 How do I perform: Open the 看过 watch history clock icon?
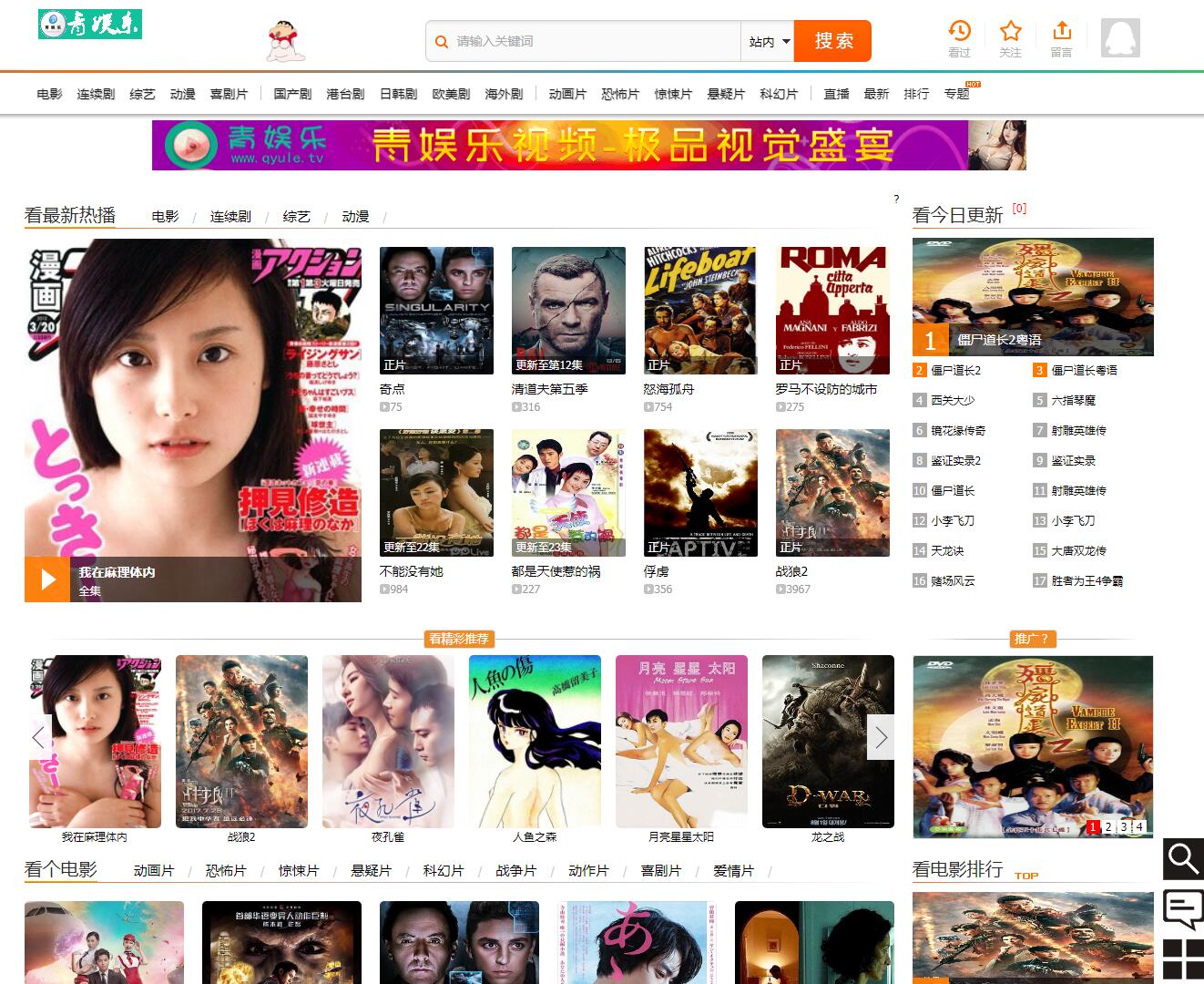[959, 31]
